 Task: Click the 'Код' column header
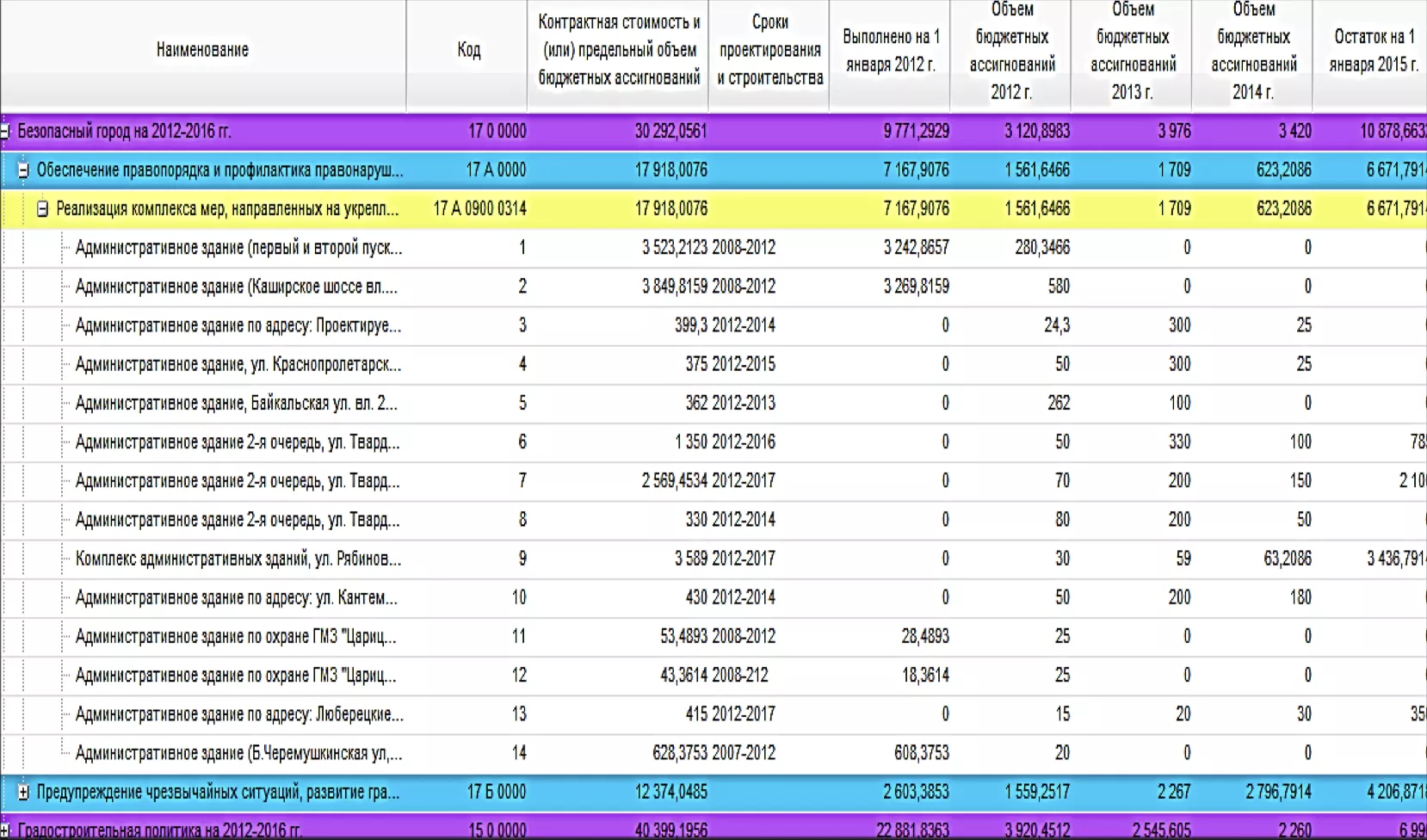[468, 50]
